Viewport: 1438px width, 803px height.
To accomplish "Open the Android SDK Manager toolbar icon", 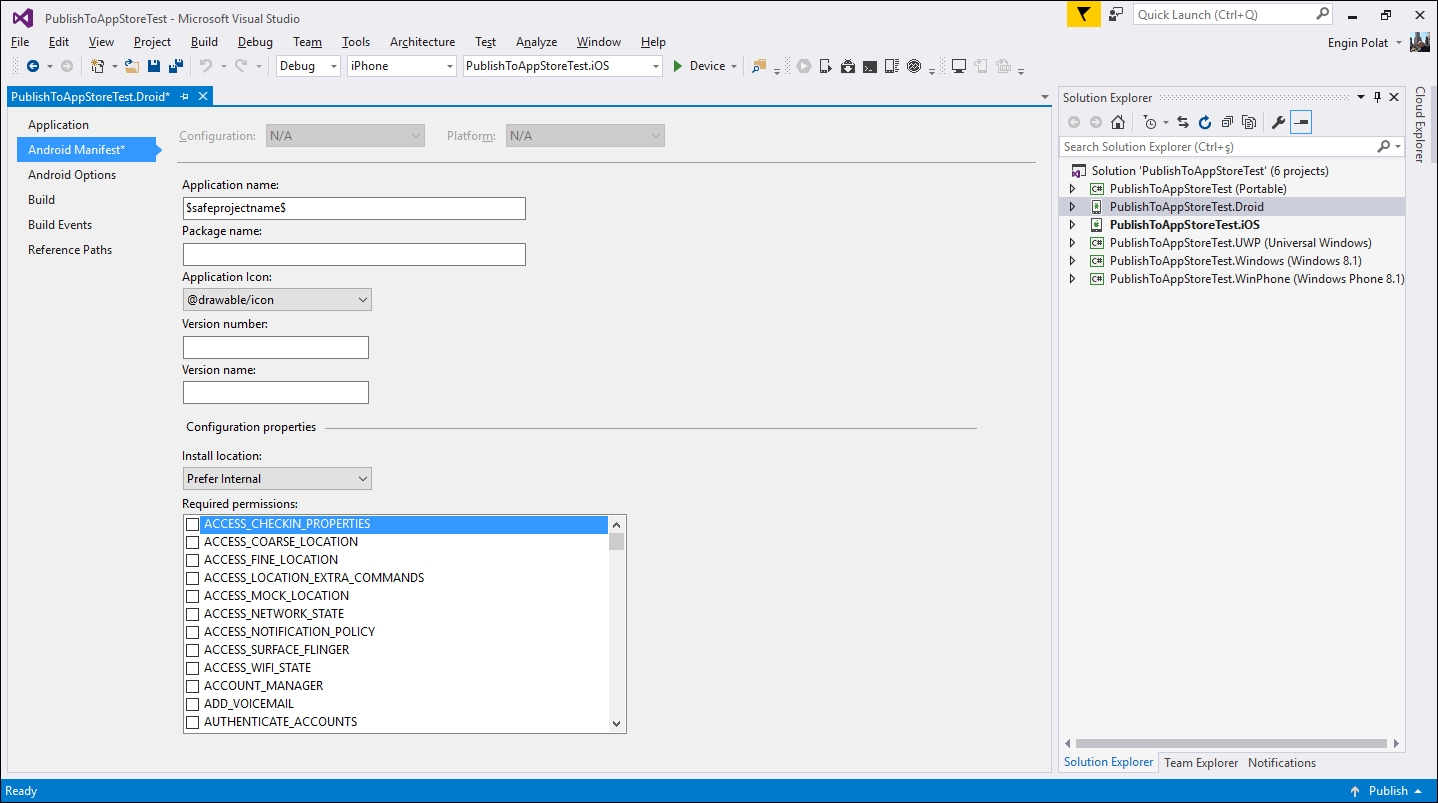I will click(848, 65).
